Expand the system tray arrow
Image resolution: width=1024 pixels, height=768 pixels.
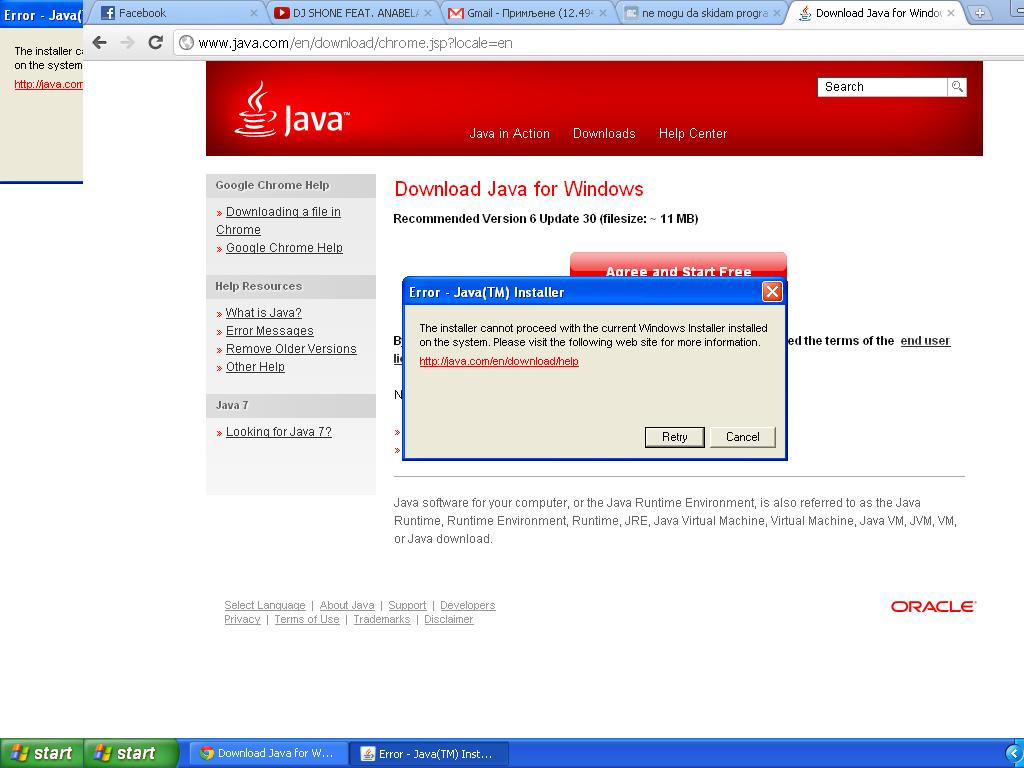pos(1014,754)
